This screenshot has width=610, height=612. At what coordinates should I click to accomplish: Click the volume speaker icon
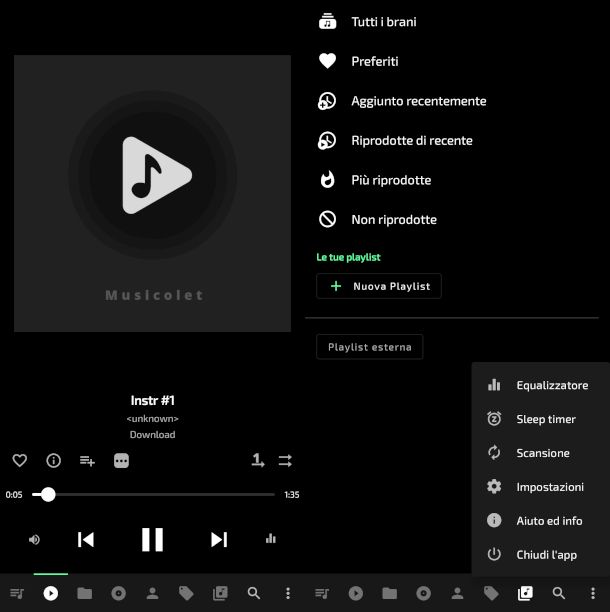point(35,540)
